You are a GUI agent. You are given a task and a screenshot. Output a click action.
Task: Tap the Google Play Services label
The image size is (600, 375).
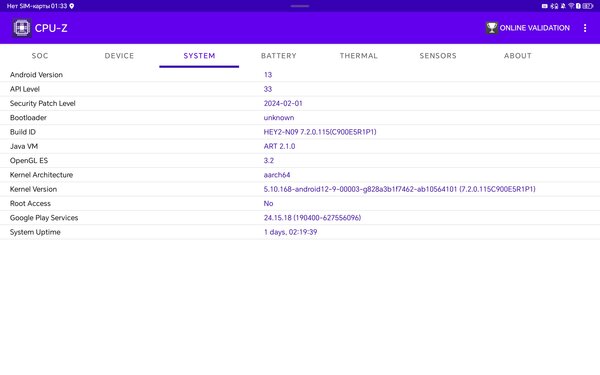(44, 218)
